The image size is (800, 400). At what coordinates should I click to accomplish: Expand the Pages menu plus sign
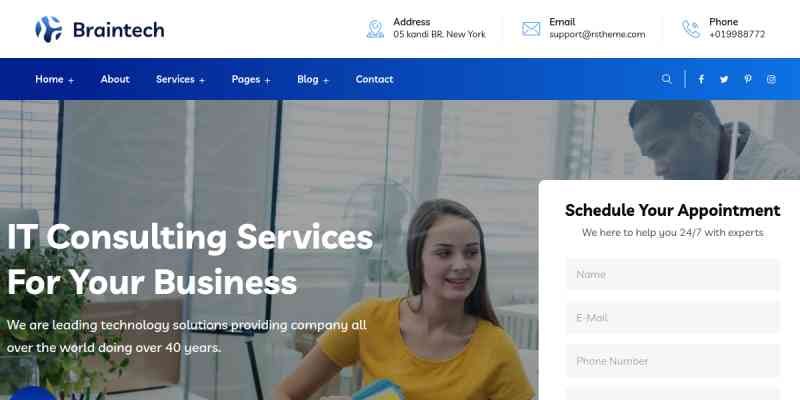click(267, 81)
